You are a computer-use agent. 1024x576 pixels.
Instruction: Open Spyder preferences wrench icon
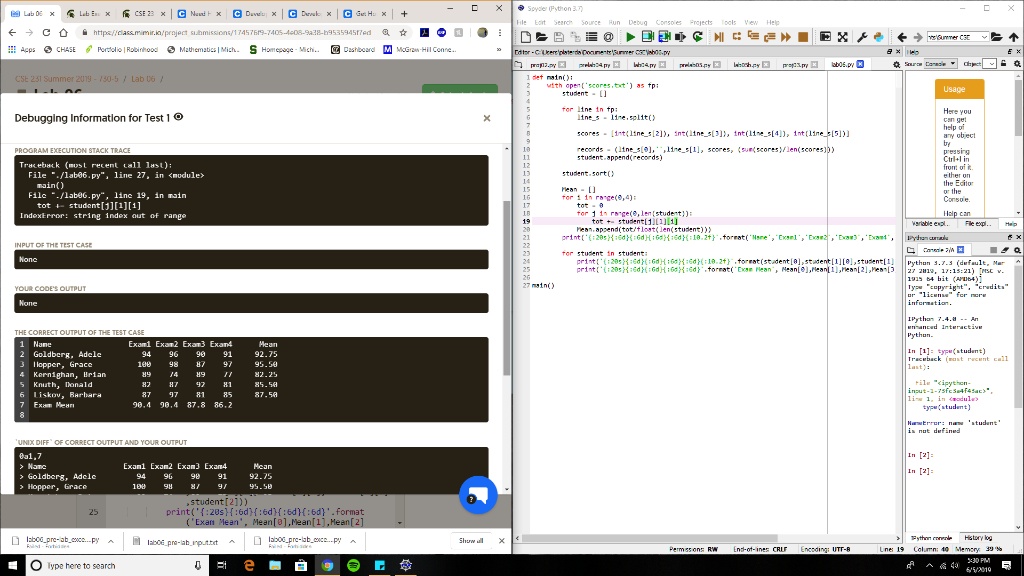(x=862, y=37)
